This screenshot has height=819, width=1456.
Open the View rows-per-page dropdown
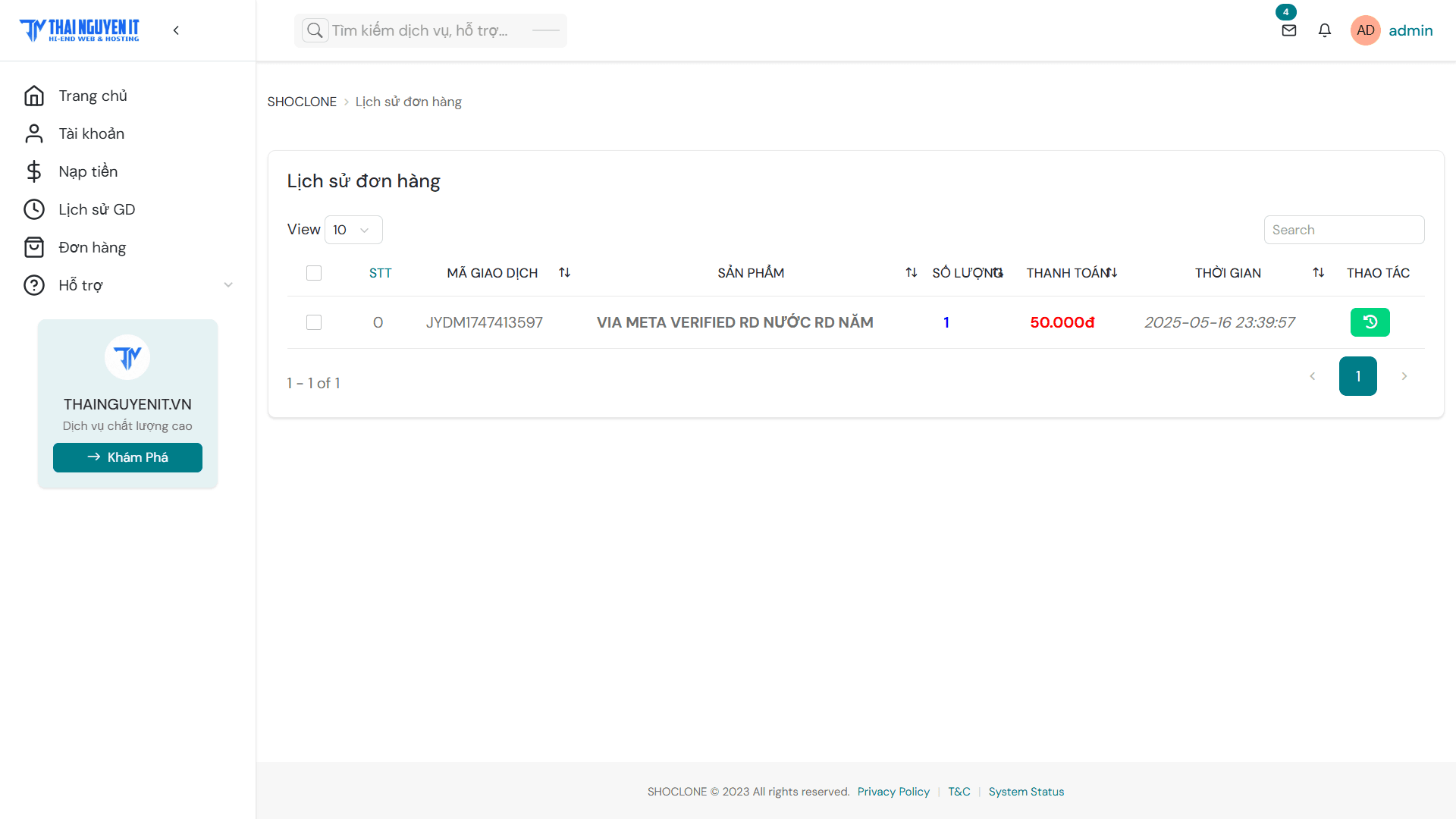pos(353,230)
